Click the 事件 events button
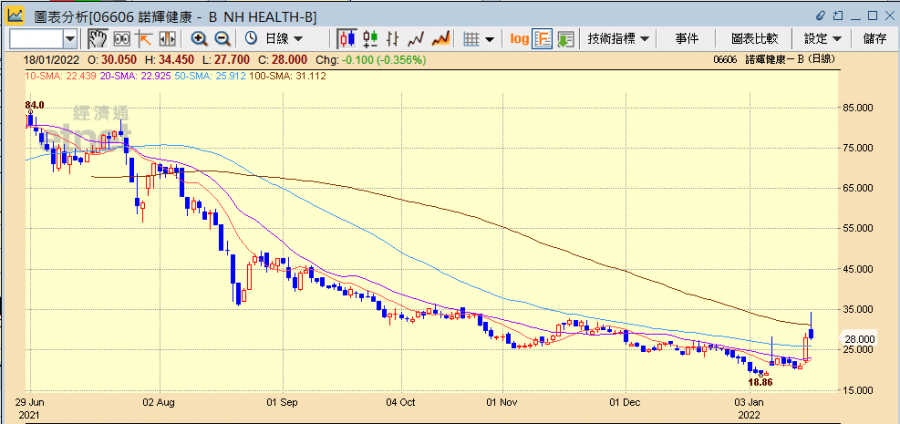Image resolution: width=900 pixels, height=424 pixels. (x=686, y=38)
